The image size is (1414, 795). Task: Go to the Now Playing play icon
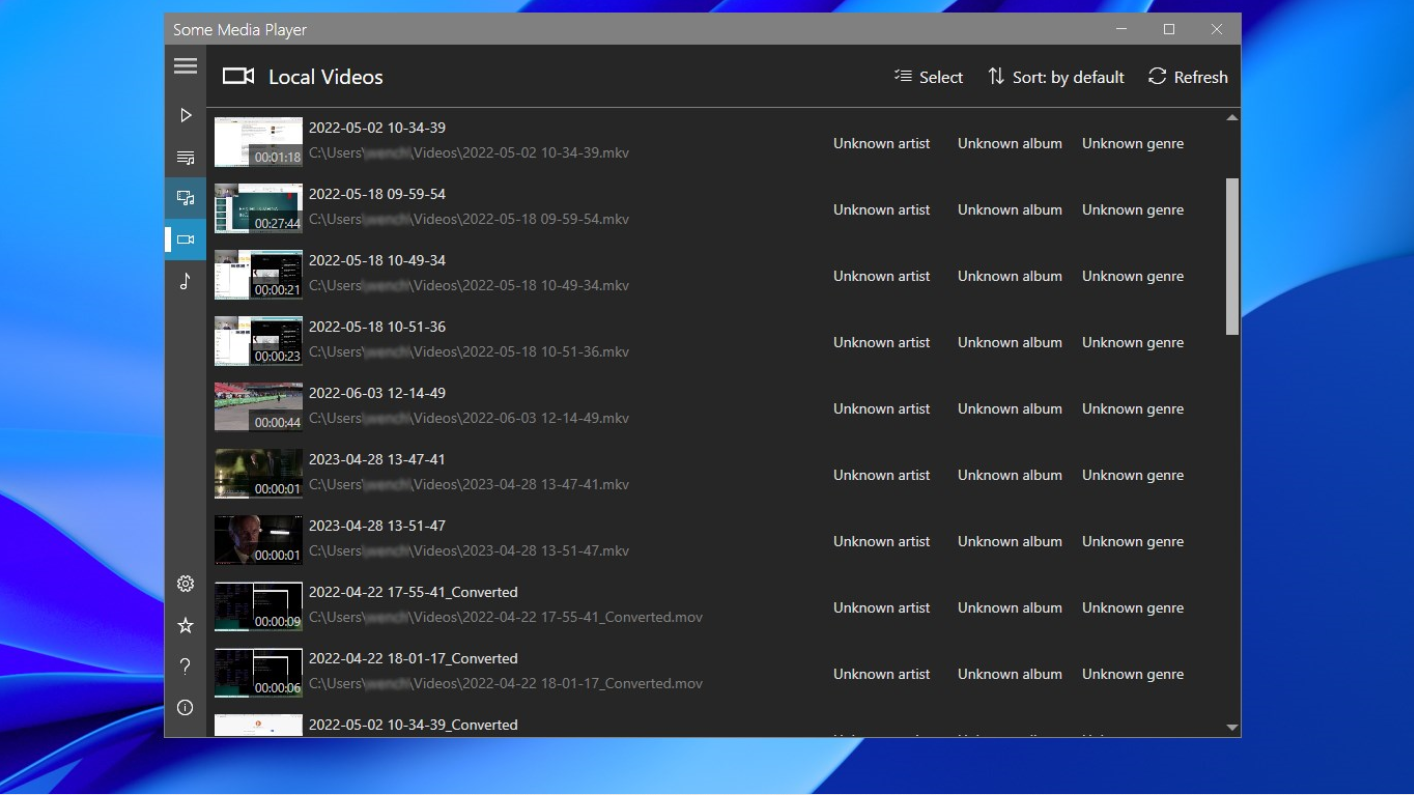pos(185,116)
